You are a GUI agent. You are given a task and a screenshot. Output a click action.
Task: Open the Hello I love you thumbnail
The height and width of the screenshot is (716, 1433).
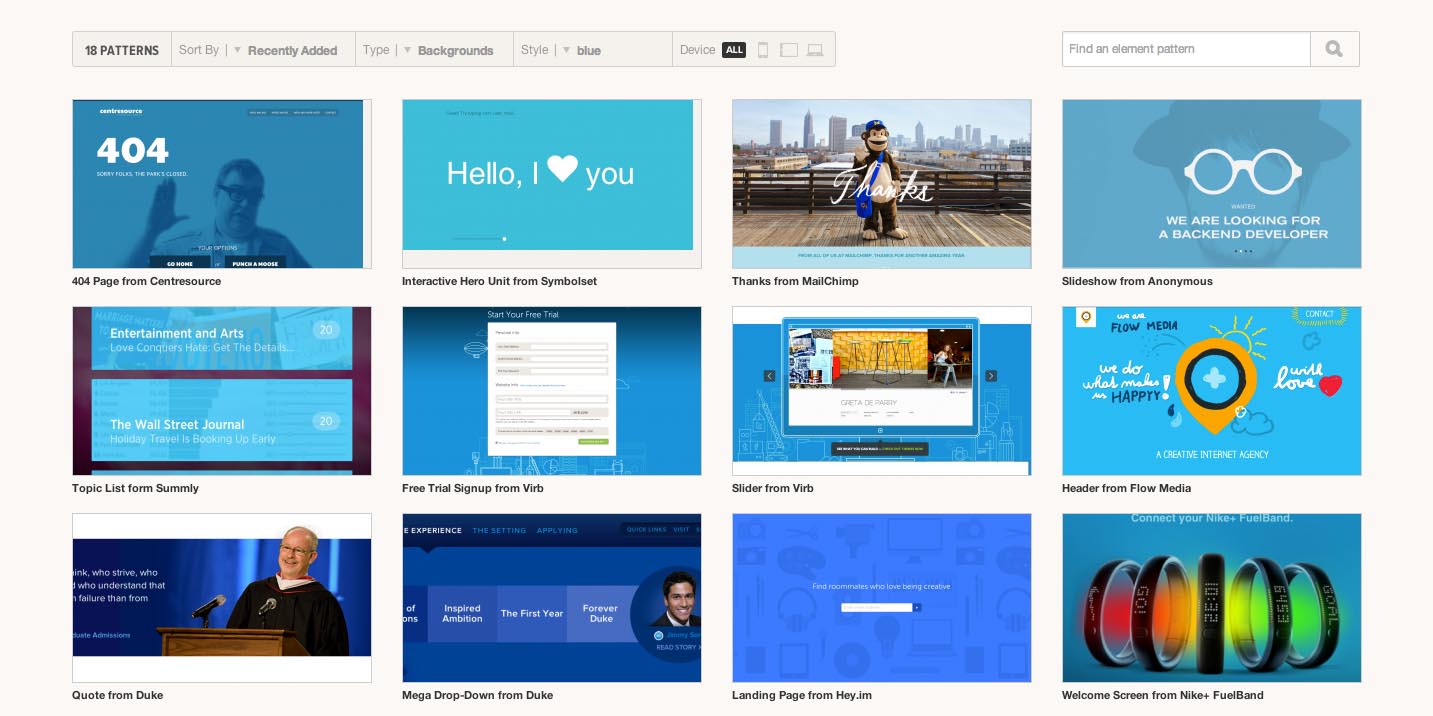(x=552, y=184)
